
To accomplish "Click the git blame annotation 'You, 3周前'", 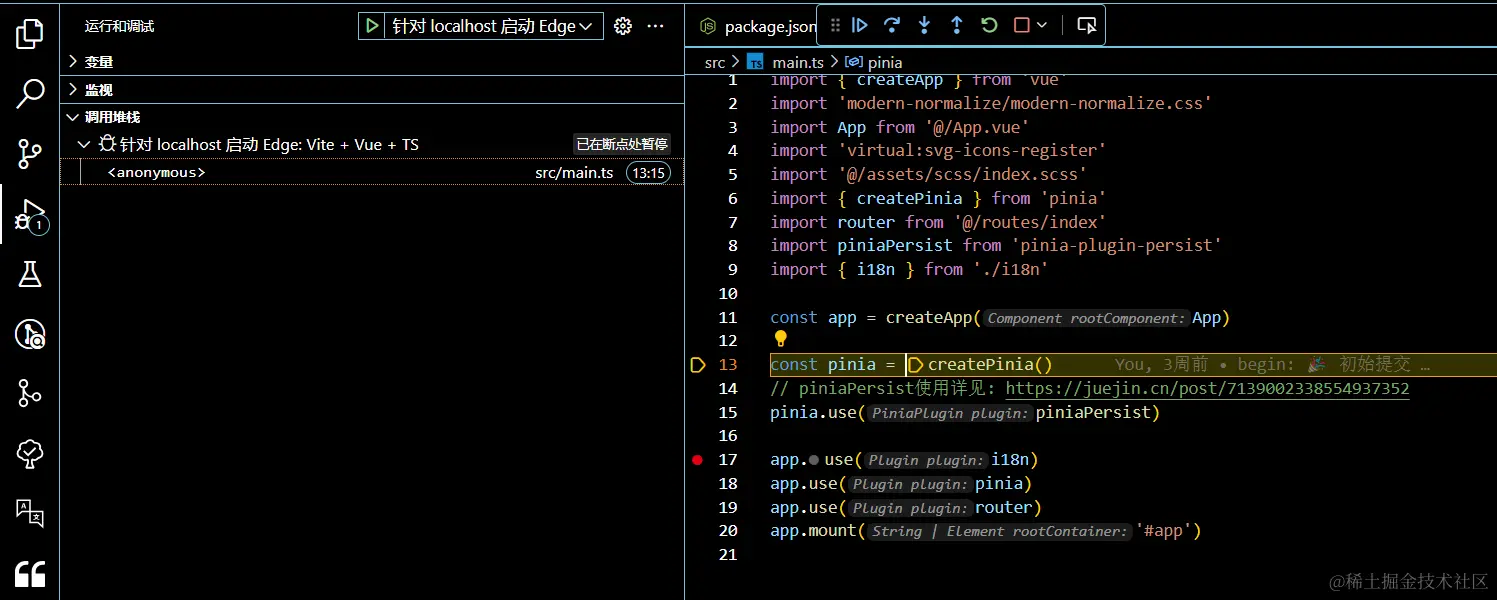I will (x=1161, y=365).
